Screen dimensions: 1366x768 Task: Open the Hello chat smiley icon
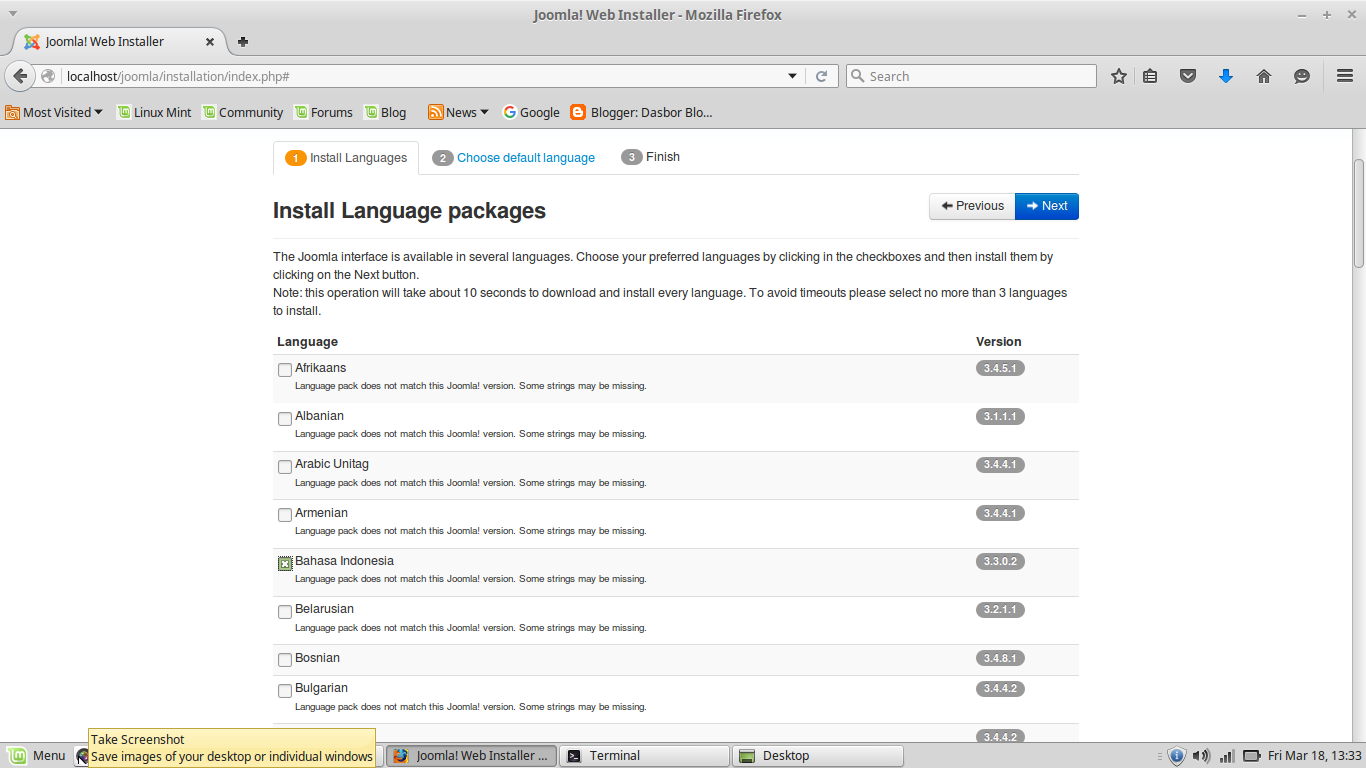pyautogui.click(x=1302, y=76)
